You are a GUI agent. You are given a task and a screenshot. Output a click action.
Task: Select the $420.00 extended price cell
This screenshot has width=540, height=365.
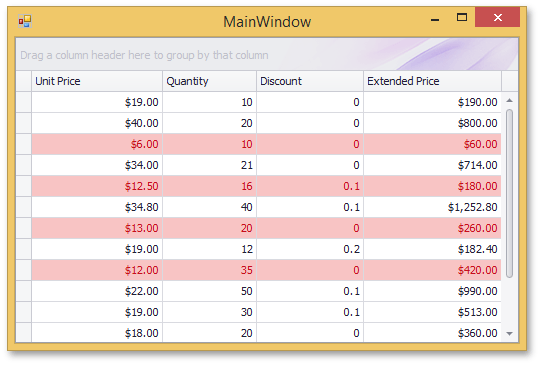(432, 270)
